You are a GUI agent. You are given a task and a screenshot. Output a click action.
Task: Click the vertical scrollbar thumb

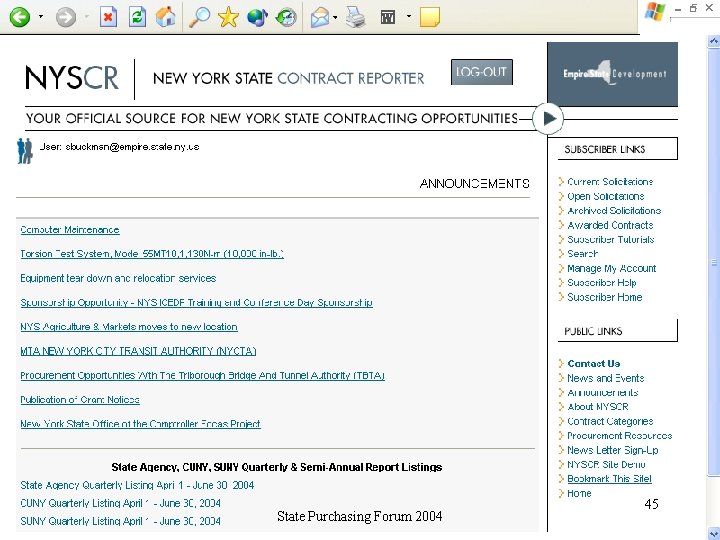click(714, 262)
